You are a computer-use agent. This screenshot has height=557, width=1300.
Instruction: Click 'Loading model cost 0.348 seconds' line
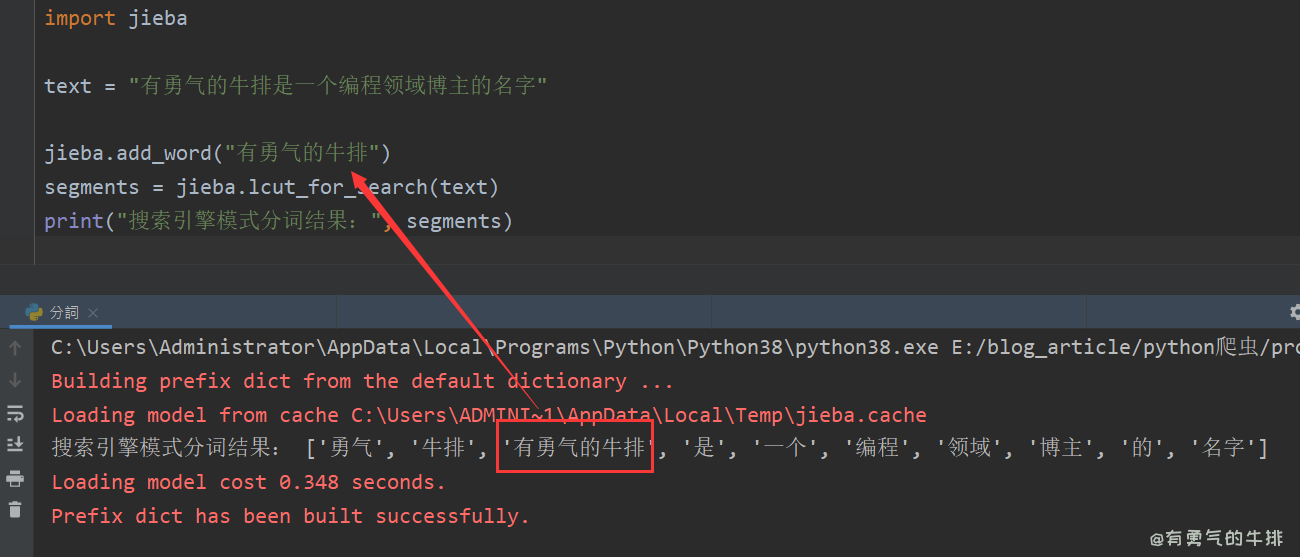248,482
